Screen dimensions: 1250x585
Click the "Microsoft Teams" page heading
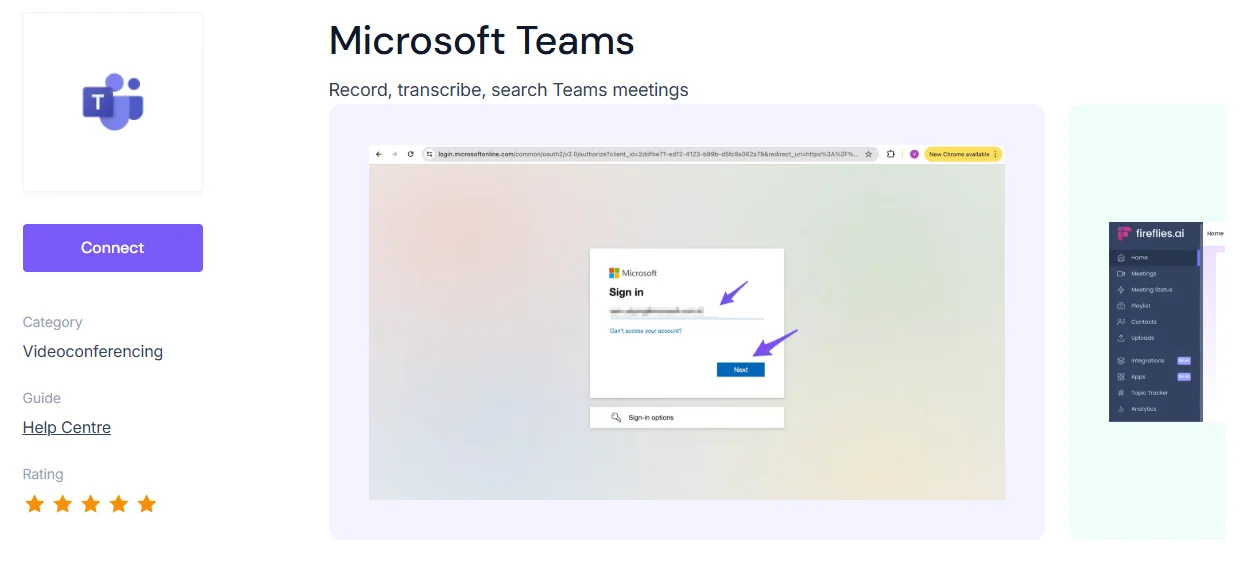pyautogui.click(x=482, y=41)
